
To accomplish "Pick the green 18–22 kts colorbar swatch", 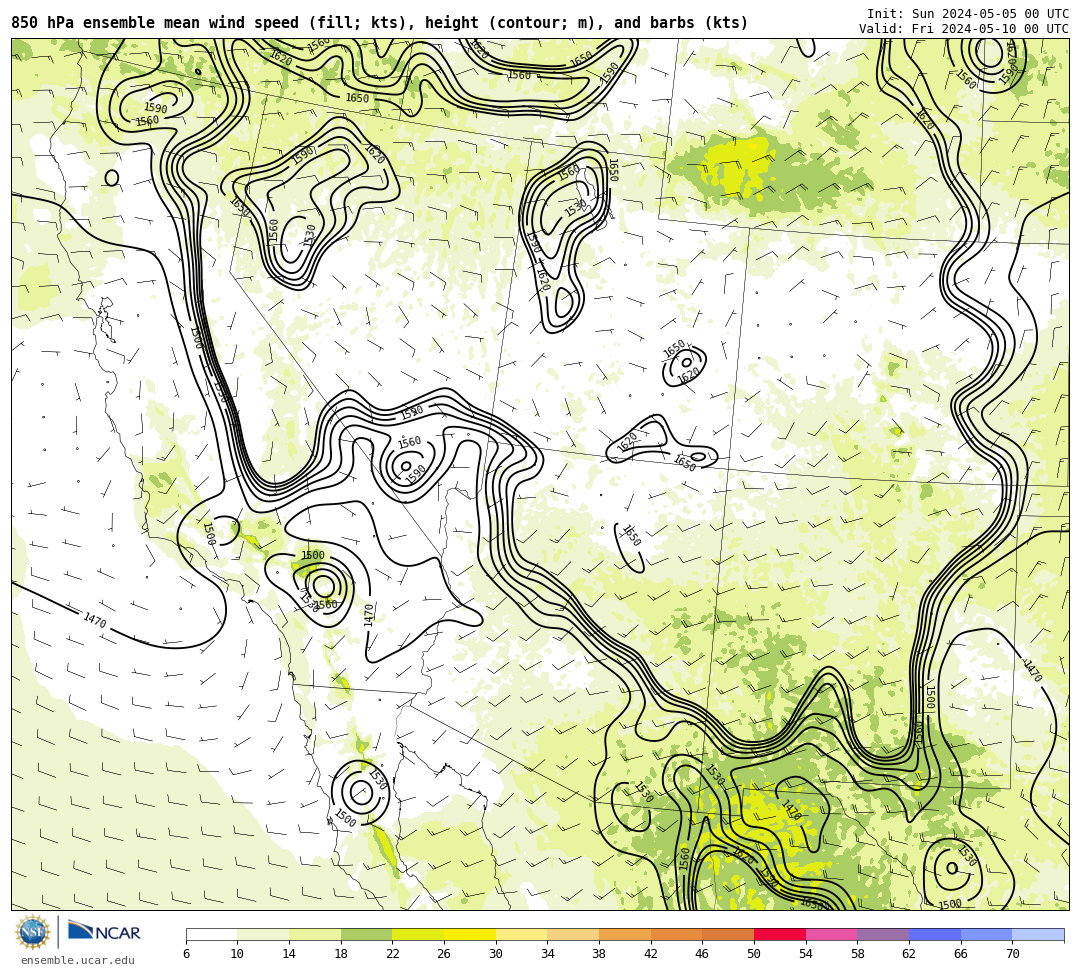I will (x=366, y=934).
